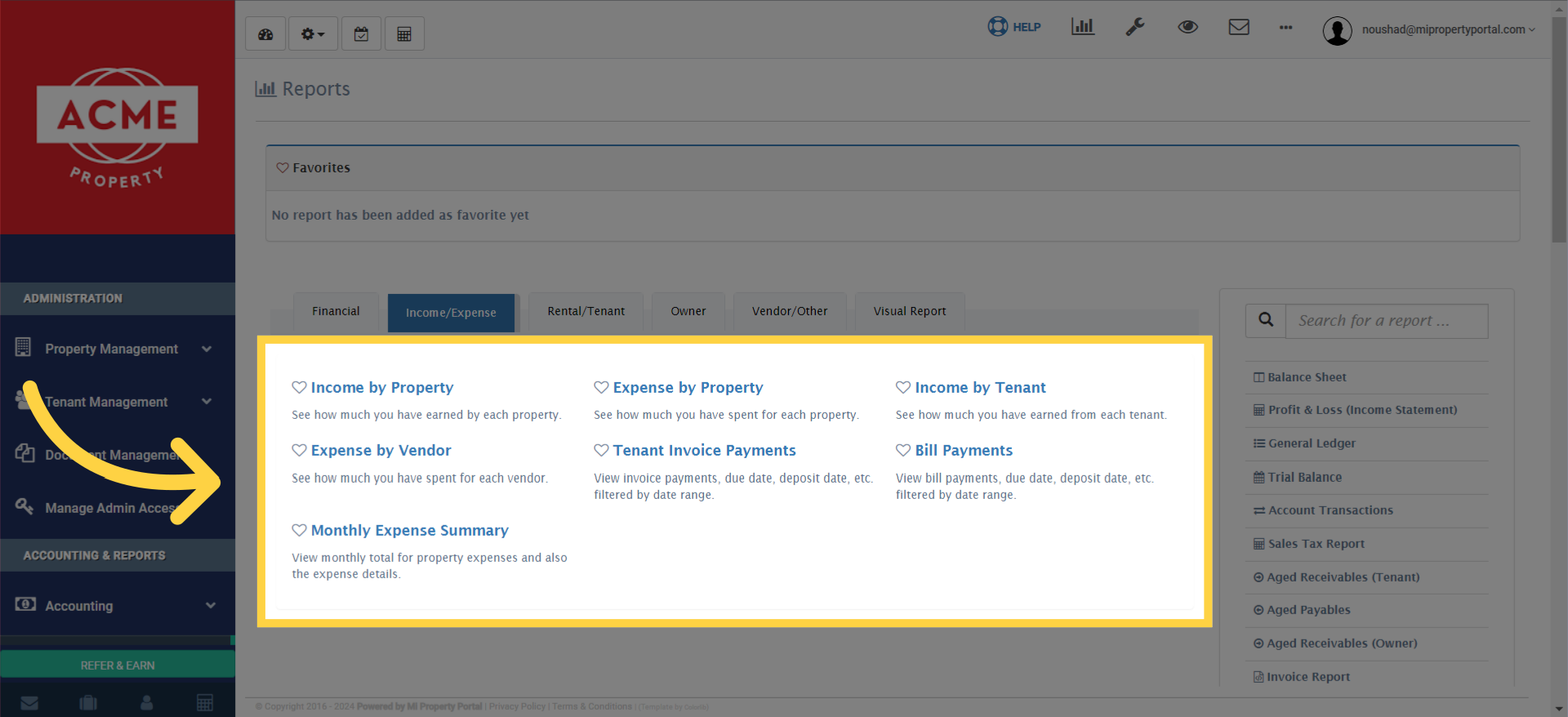Open the Income by Tenant report
This screenshot has height=717, width=1568.
[x=980, y=388]
